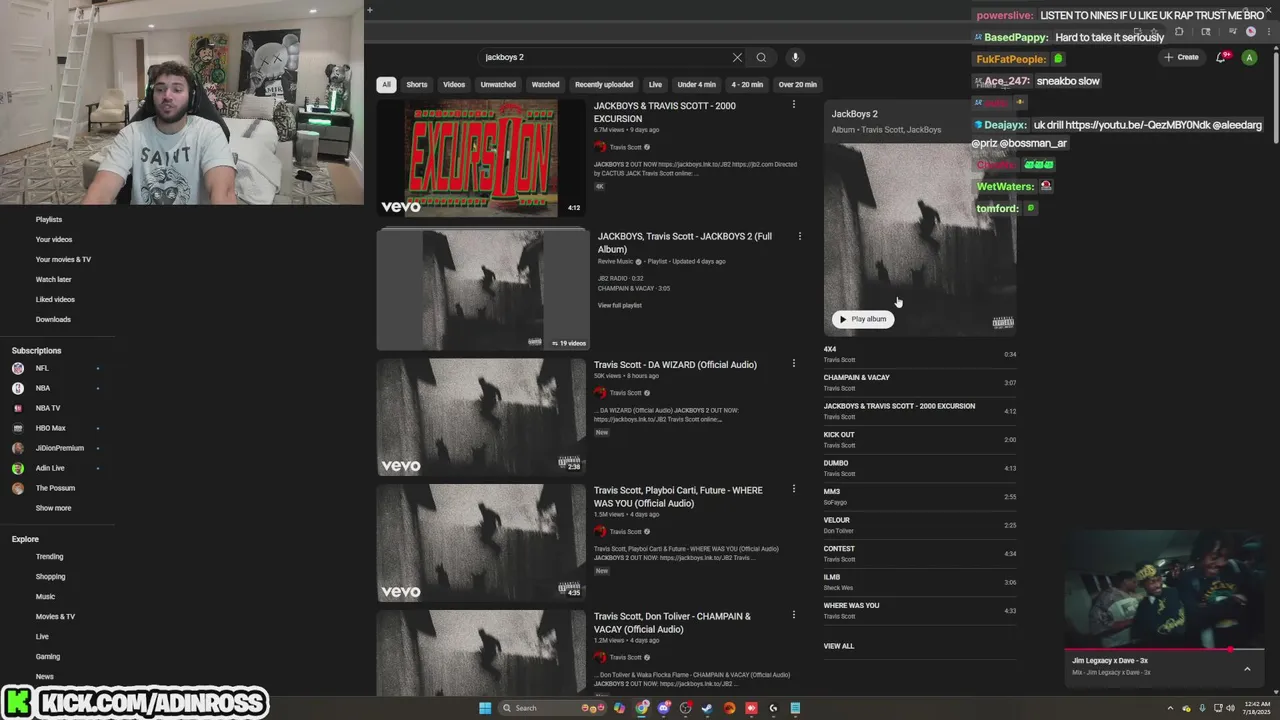Expand Subscriptions list with Show more
Viewport: 1280px width, 720px height.
53,508
